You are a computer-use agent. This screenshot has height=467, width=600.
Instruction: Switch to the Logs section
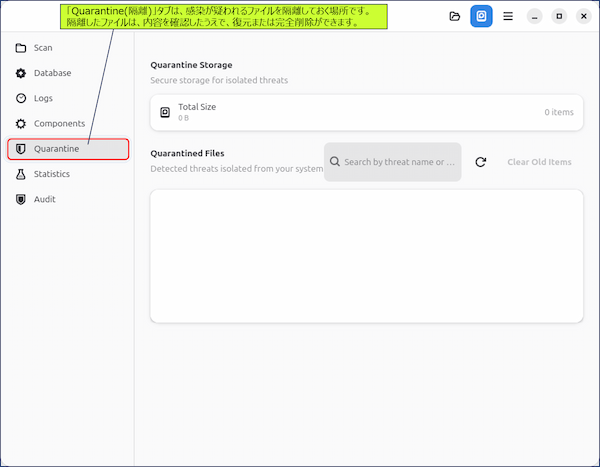pyautogui.click(x=68, y=98)
